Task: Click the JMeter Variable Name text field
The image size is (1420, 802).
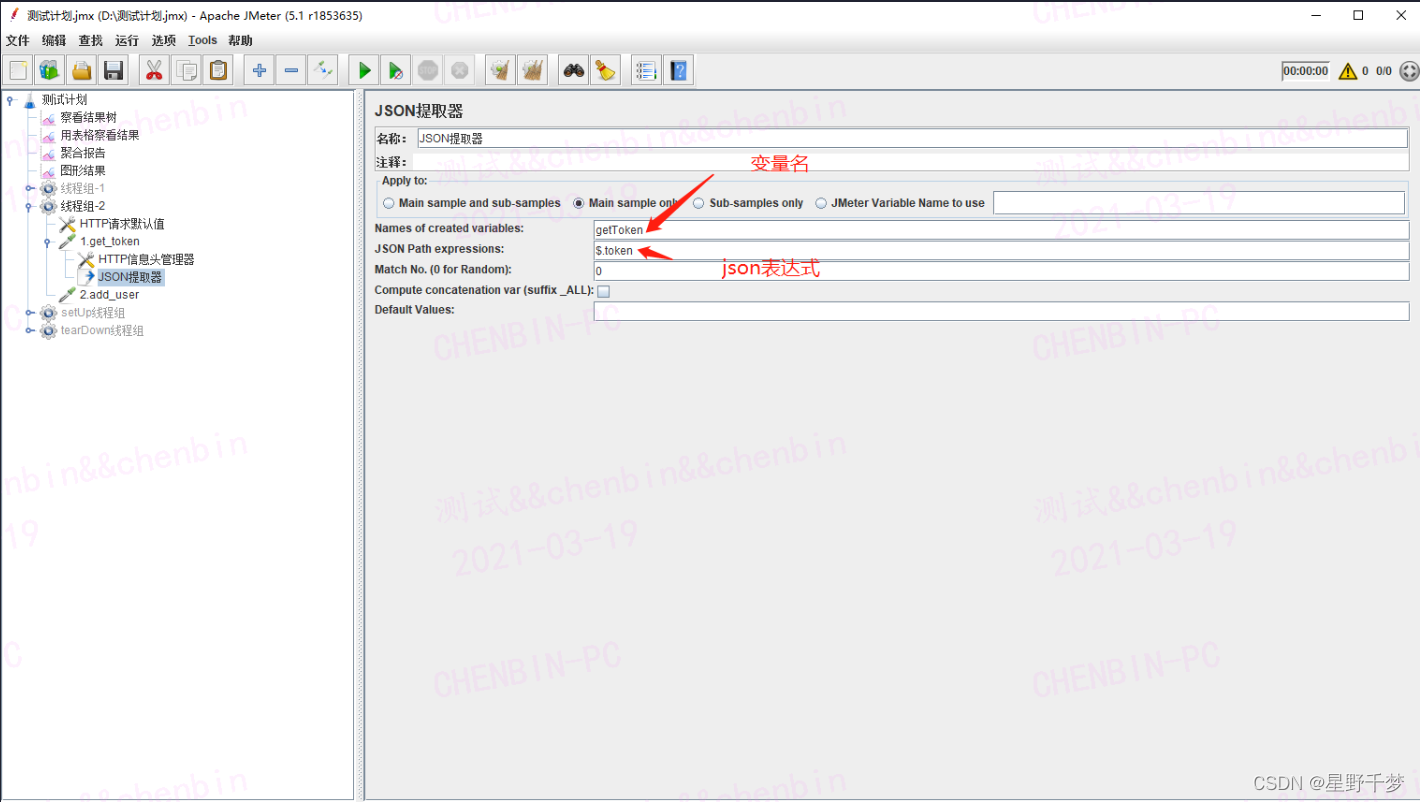Action: click(x=1198, y=203)
